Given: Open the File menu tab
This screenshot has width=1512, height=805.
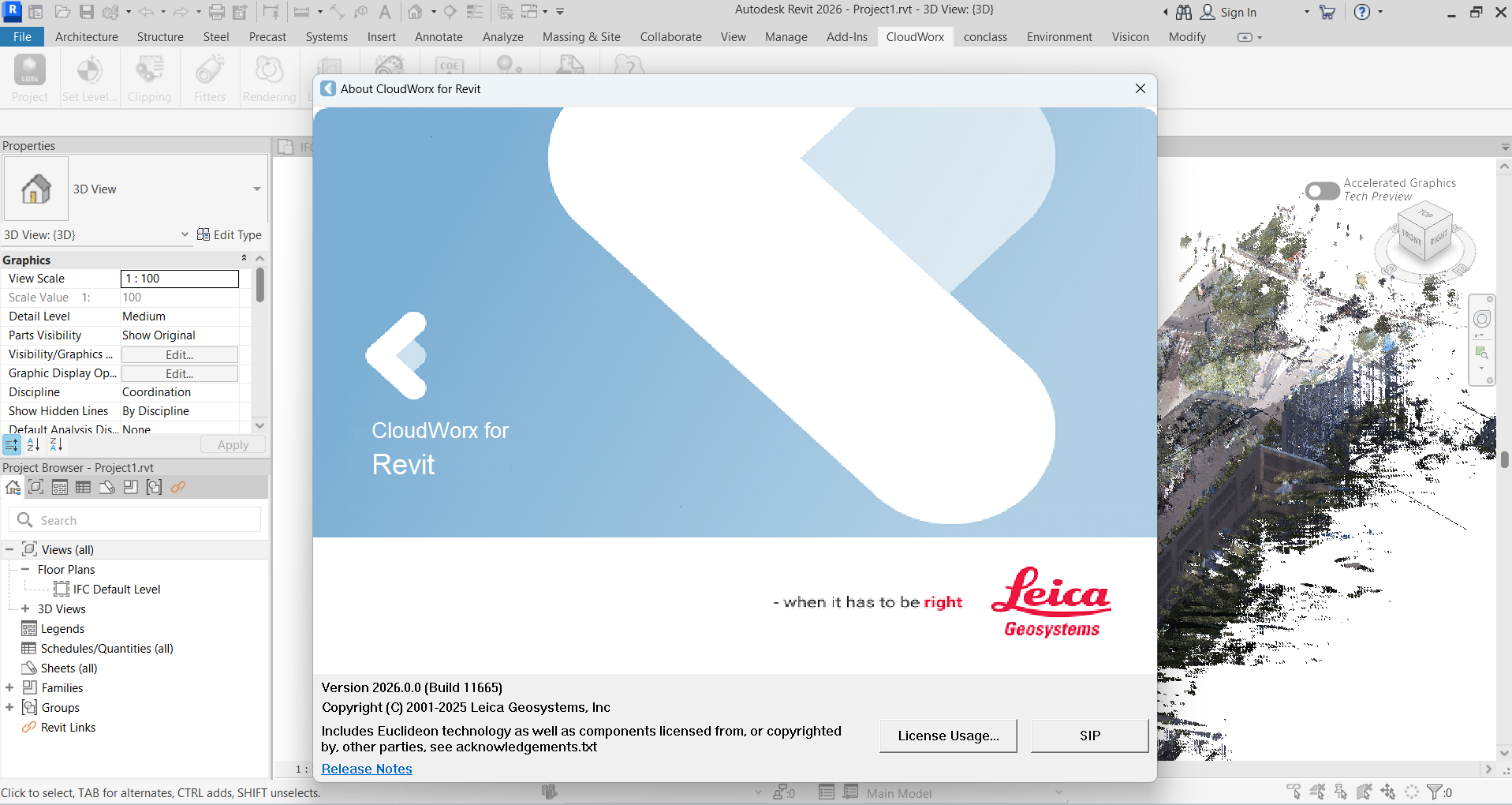Looking at the screenshot, I should [22, 37].
